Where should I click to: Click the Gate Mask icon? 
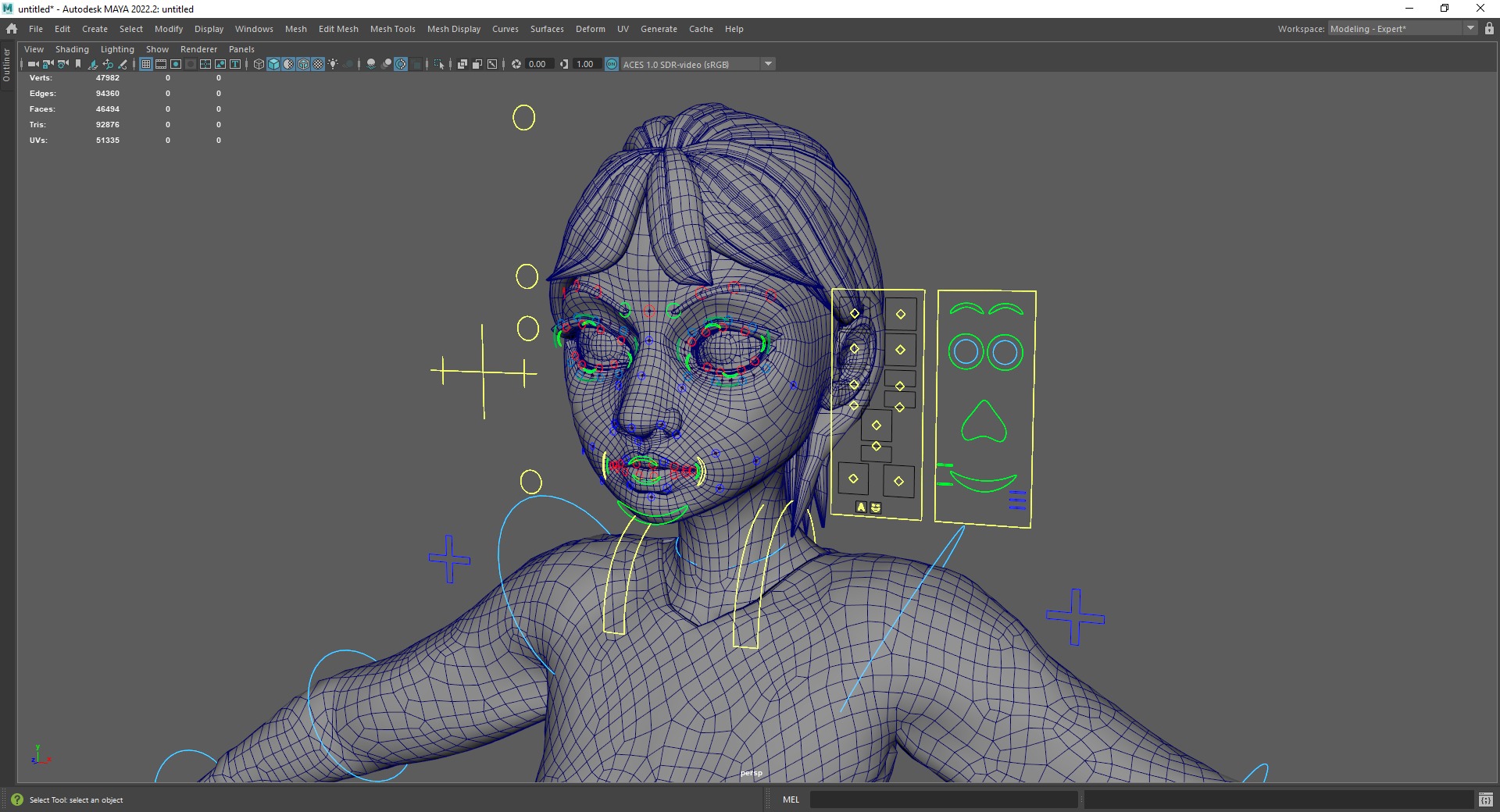click(x=191, y=64)
